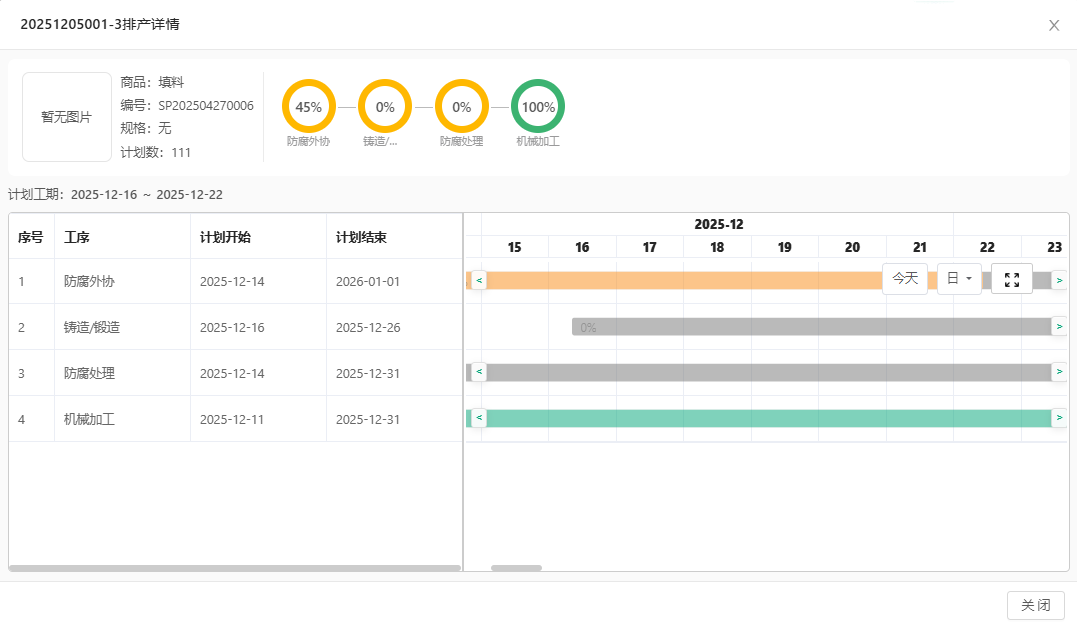This screenshot has width=1077, height=628.
Task: Click the 计划开始 column header
Action: click(226, 237)
